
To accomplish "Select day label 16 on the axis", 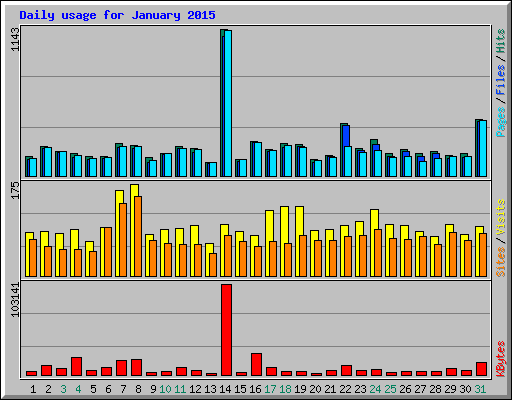I will [x=255, y=389].
